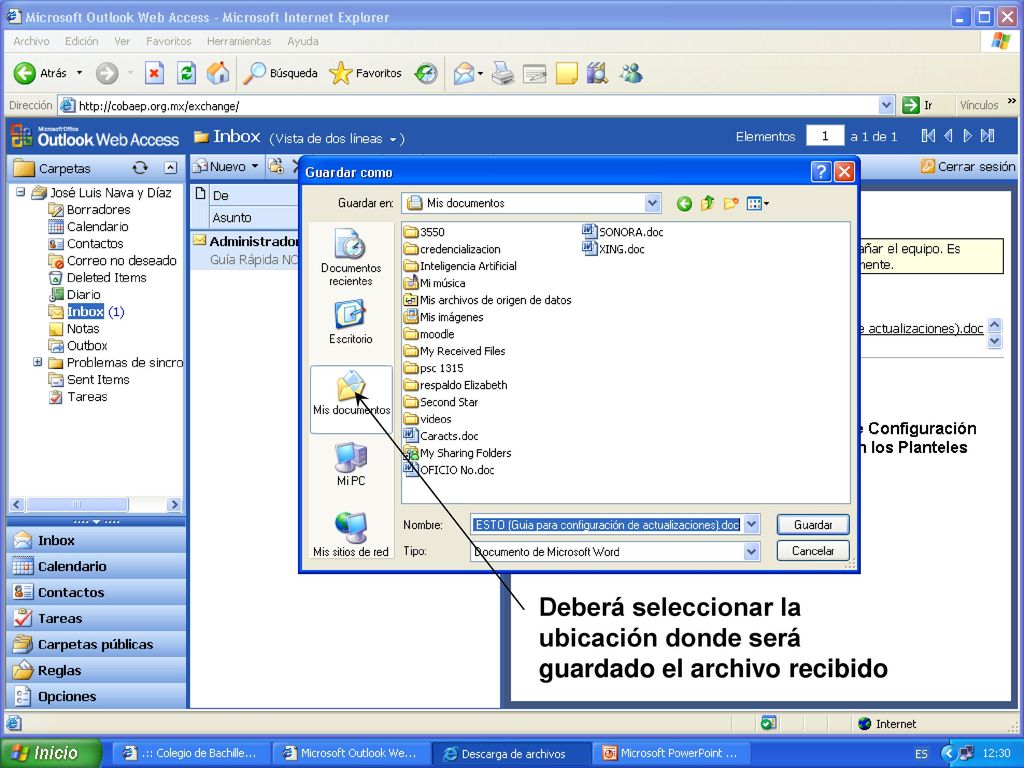1024x768 pixels.
Task: Select the Deleted Items folder in tree
Action: pyautogui.click(x=98, y=278)
